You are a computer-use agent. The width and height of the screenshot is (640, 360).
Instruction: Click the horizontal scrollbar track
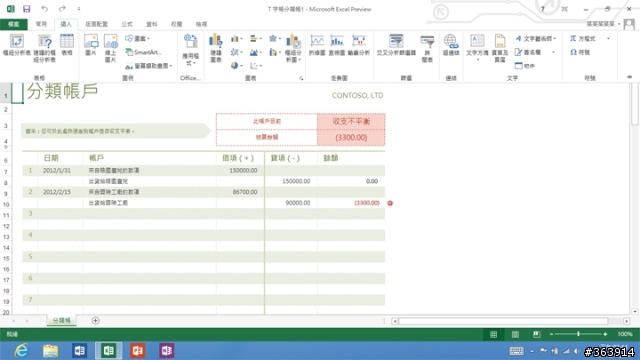(x=510, y=321)
